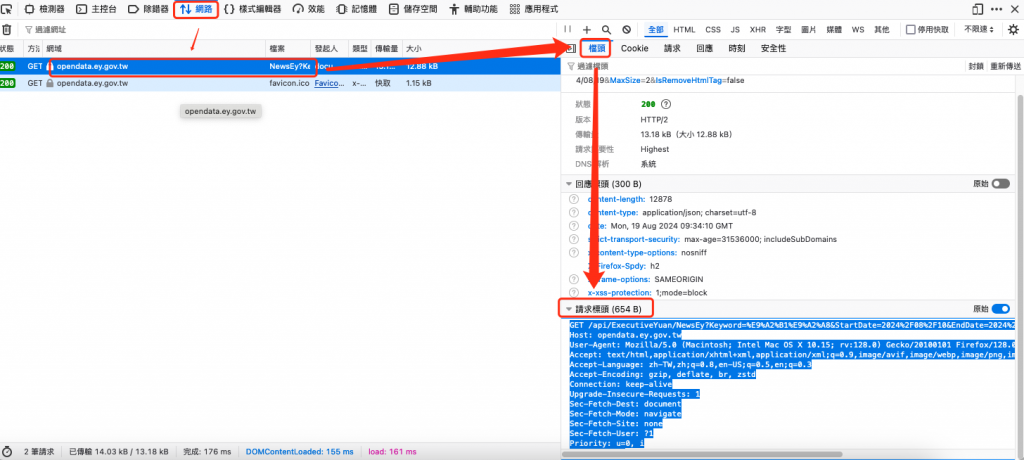Sort by the 大小 column header
The image size is (1024, 460).
[483, 48]
